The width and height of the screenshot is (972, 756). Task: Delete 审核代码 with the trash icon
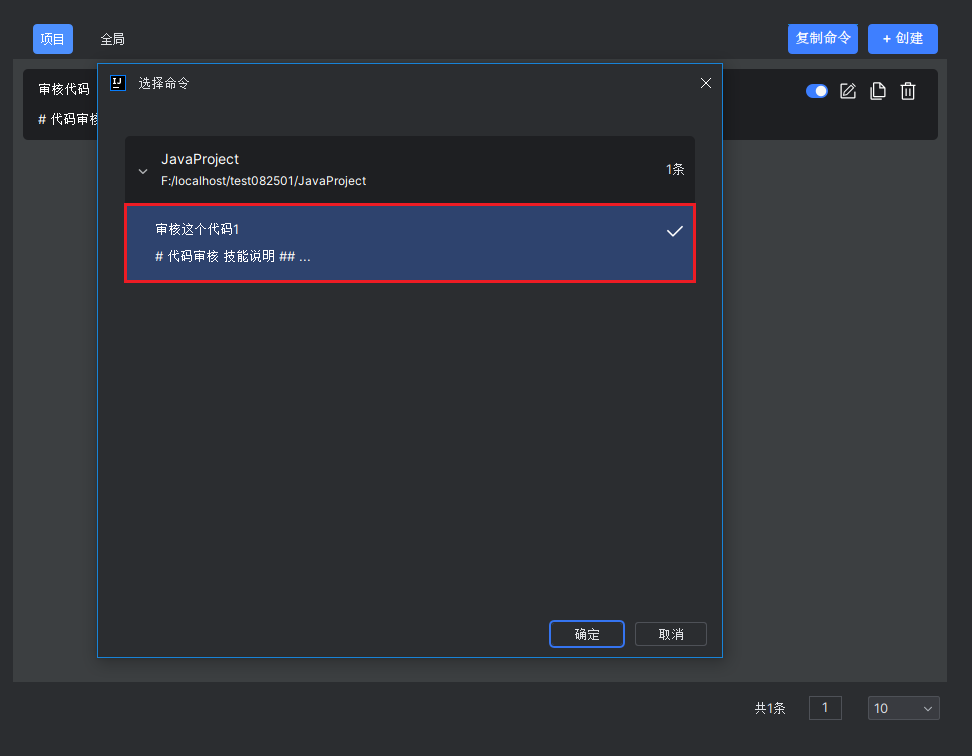coord(908,91)
